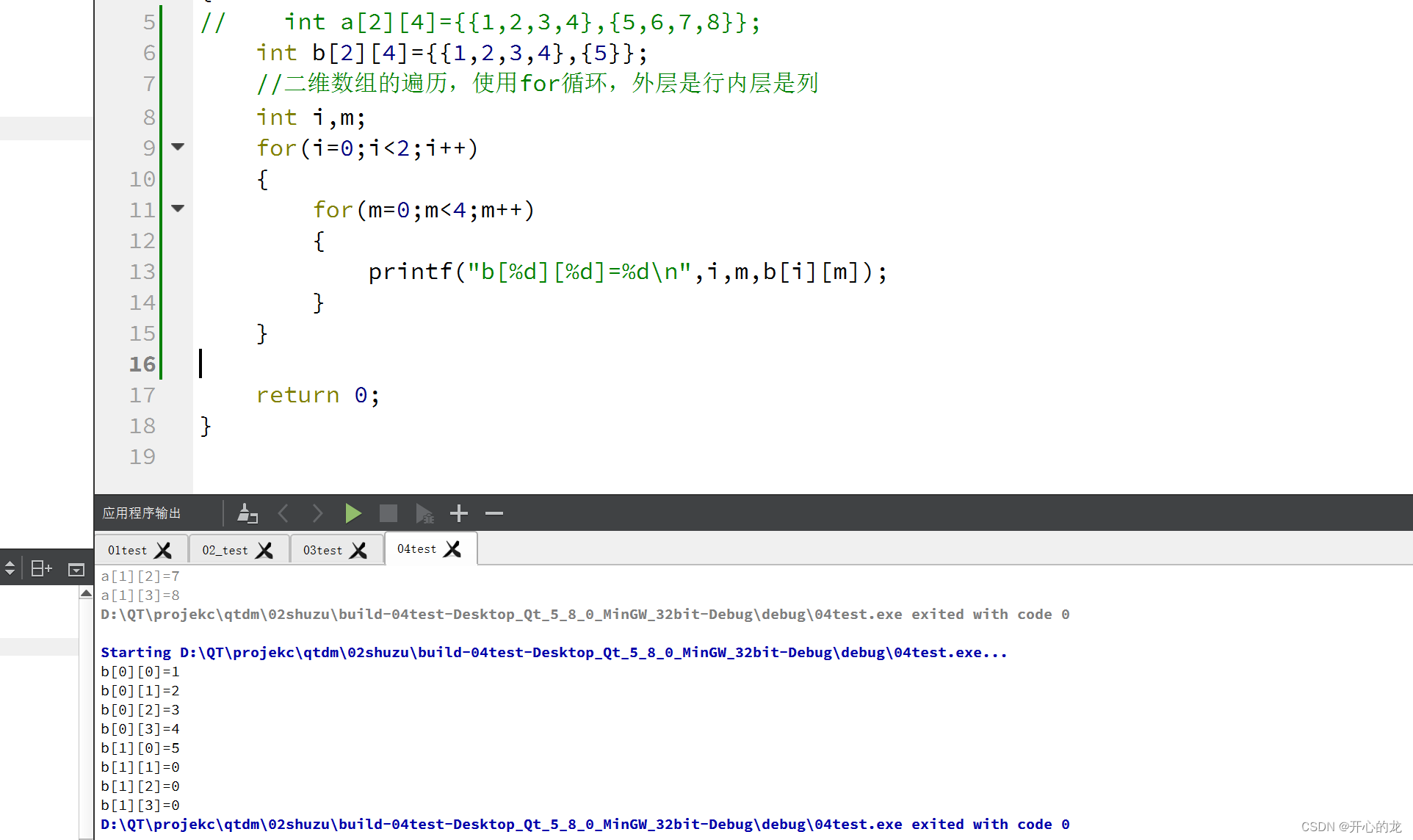1413x840 pixels.
Task: Zoom out output with minus icon
Action: click(494, 513)
